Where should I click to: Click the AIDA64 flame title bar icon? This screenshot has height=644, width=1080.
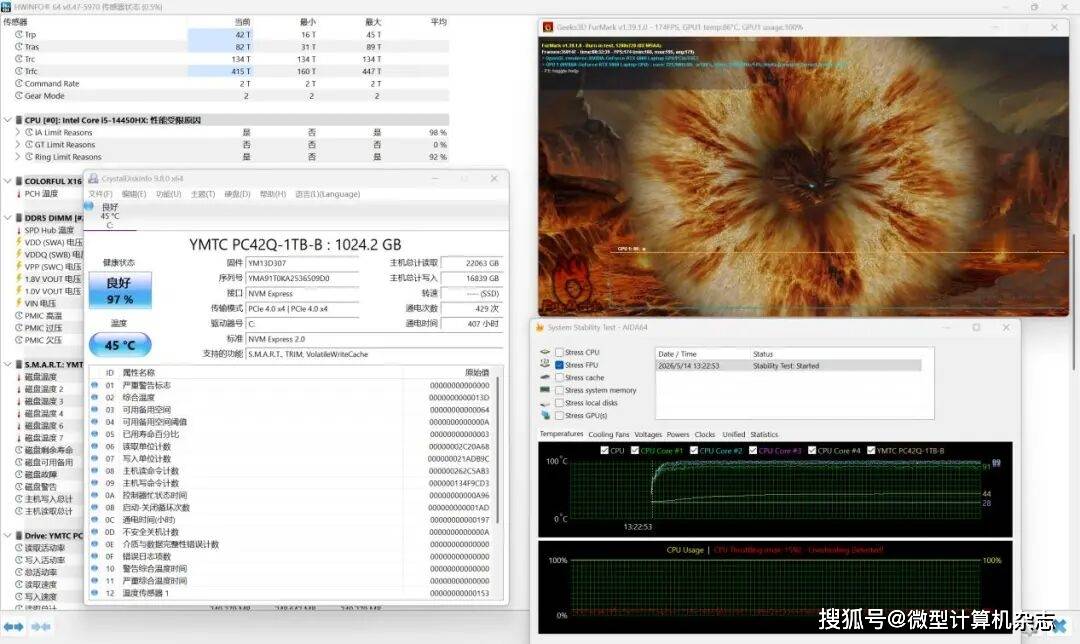pos(539,328)
